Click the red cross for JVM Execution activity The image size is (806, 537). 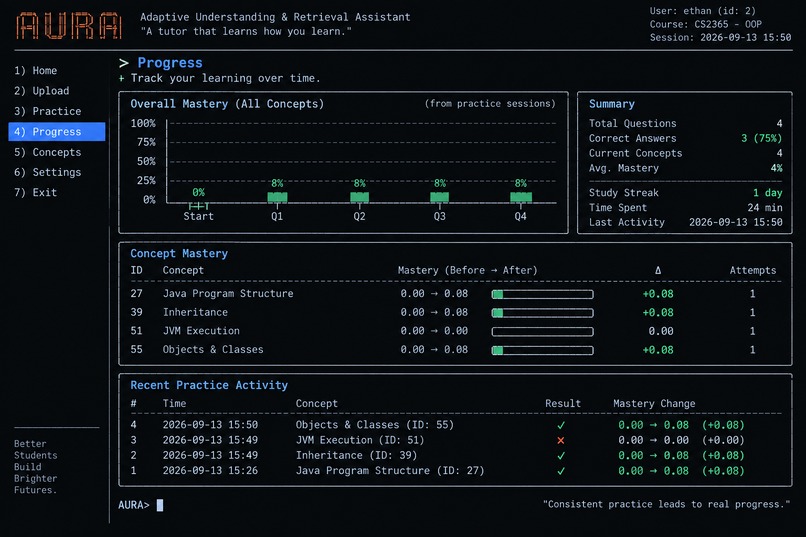tap(561, 440)
